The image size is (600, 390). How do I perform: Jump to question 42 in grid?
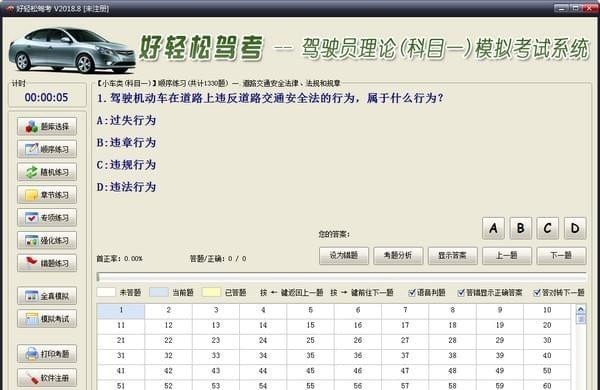point(168,372)
